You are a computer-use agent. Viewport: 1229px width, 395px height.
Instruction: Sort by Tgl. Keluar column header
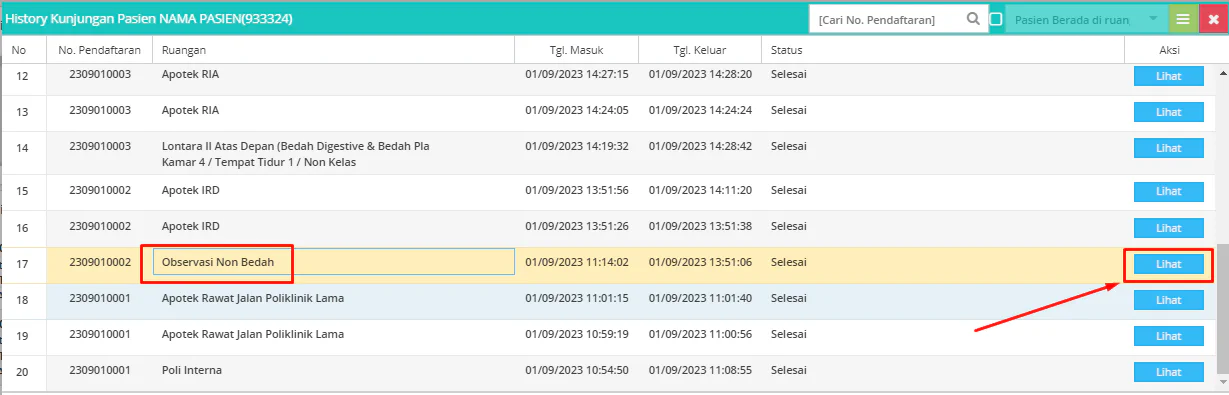click(x=699, y=50)
